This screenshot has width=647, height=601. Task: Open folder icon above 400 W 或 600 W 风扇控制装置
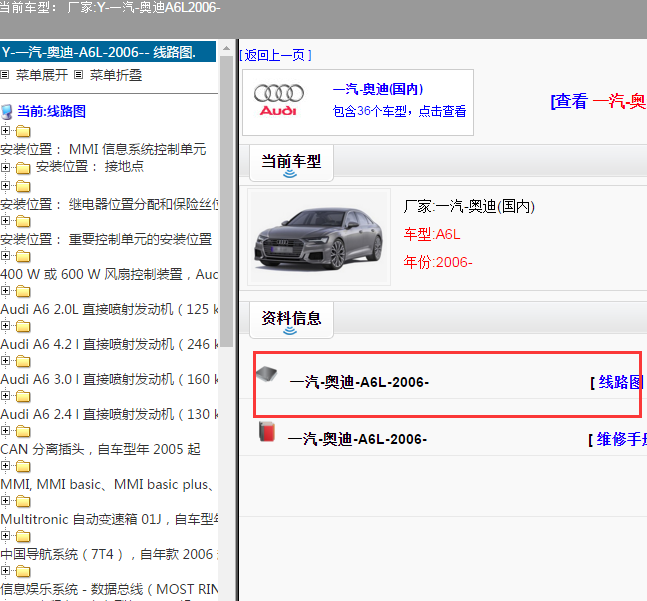coord(23,257)
